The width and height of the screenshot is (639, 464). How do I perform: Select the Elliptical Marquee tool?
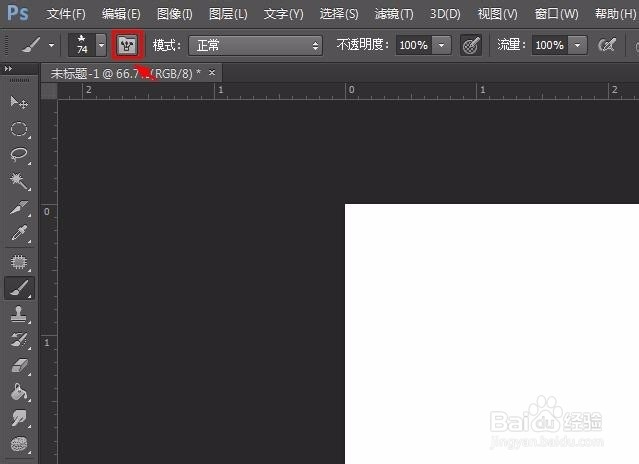pos(19,129)
